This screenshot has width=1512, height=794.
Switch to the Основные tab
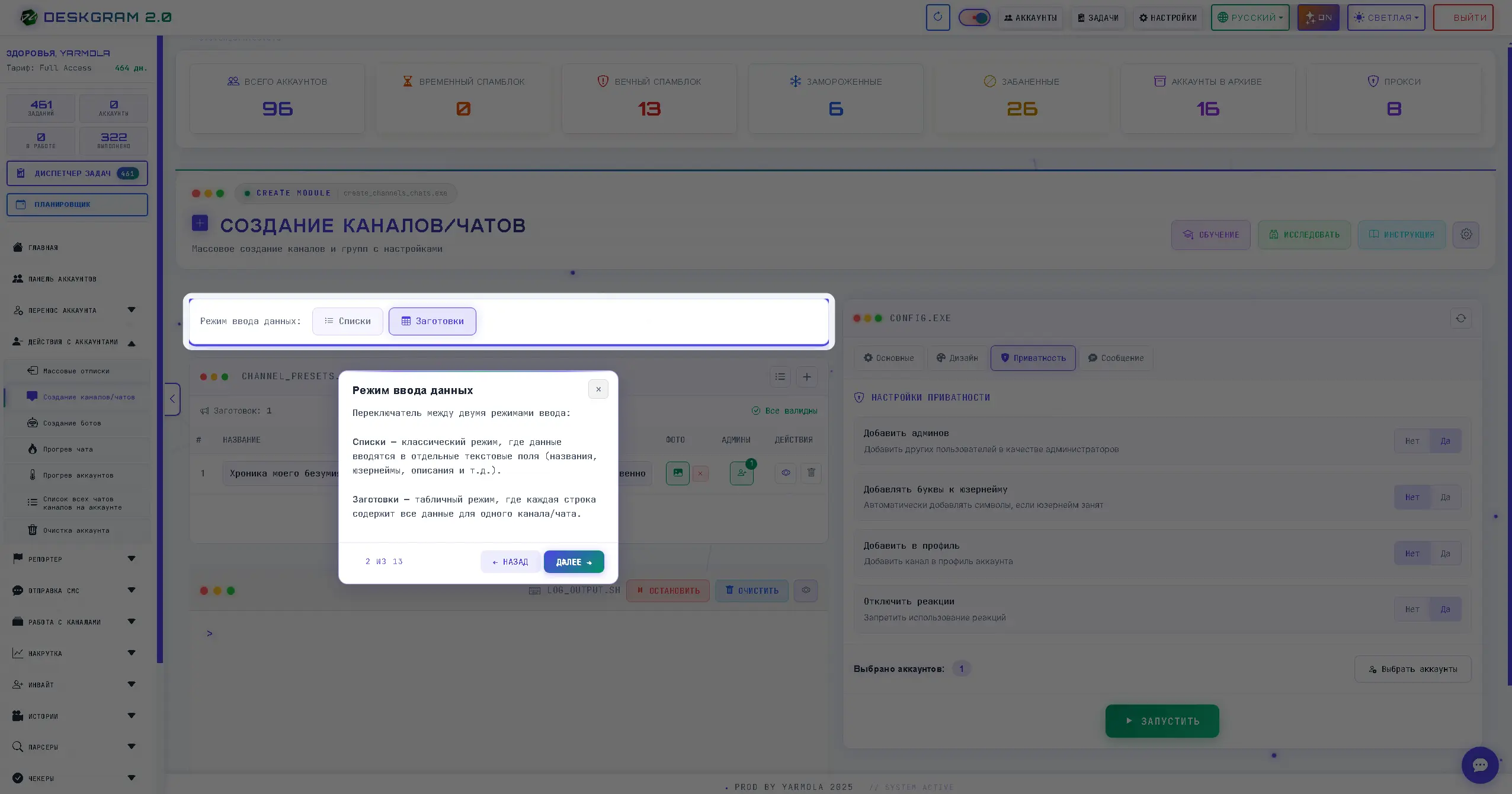889,358
